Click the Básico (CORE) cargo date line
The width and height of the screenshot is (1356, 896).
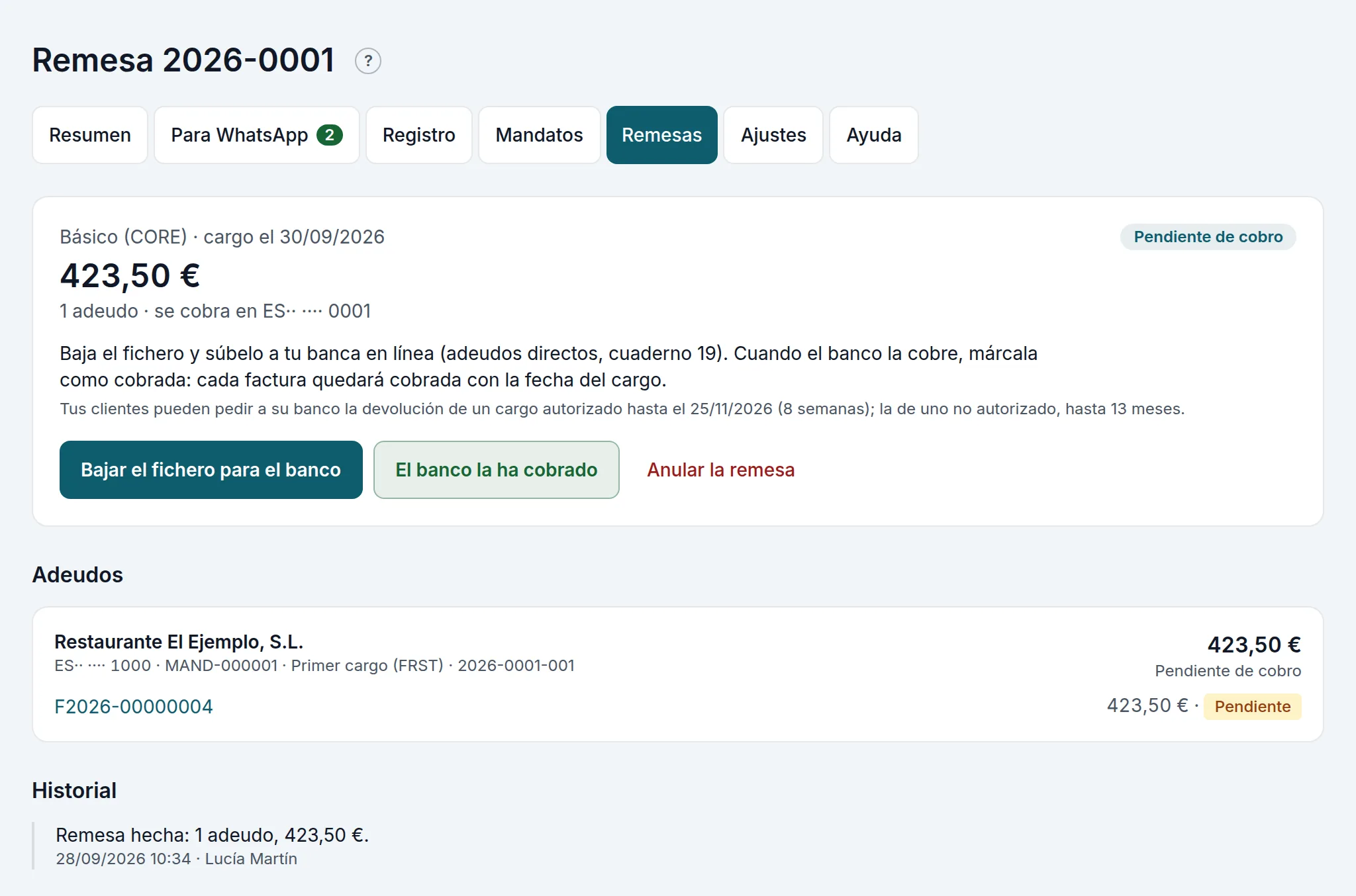[222, 237]
